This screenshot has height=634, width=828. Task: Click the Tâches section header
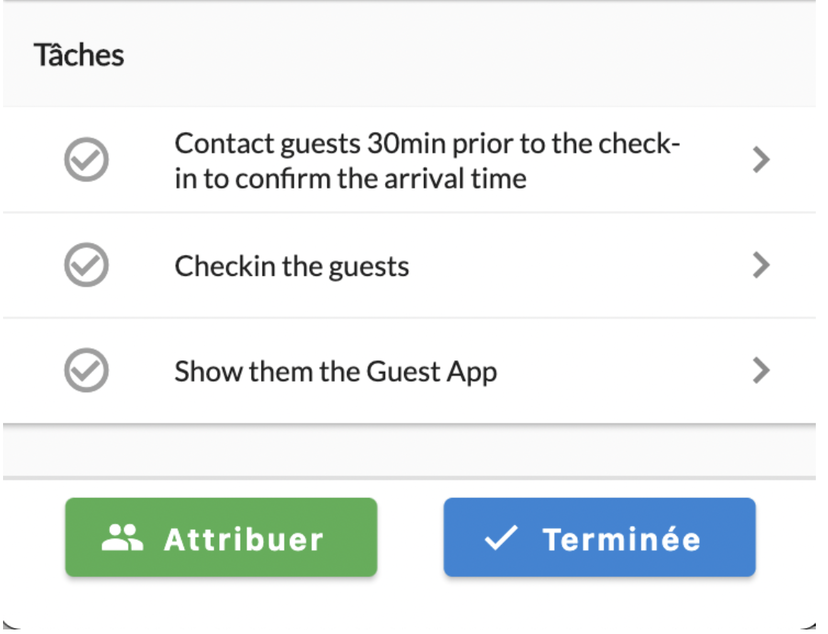[x=79, y=55]
